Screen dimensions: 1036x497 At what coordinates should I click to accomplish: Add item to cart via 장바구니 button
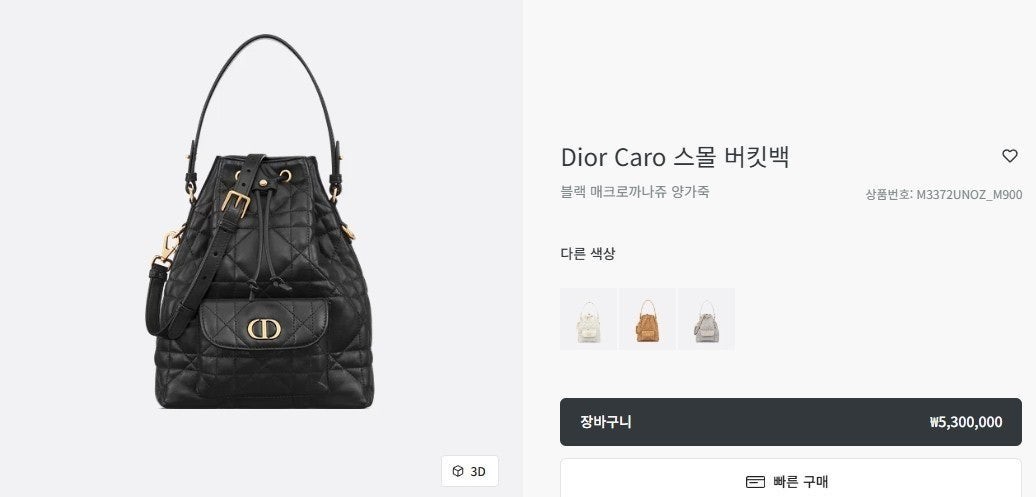point(791,422)
